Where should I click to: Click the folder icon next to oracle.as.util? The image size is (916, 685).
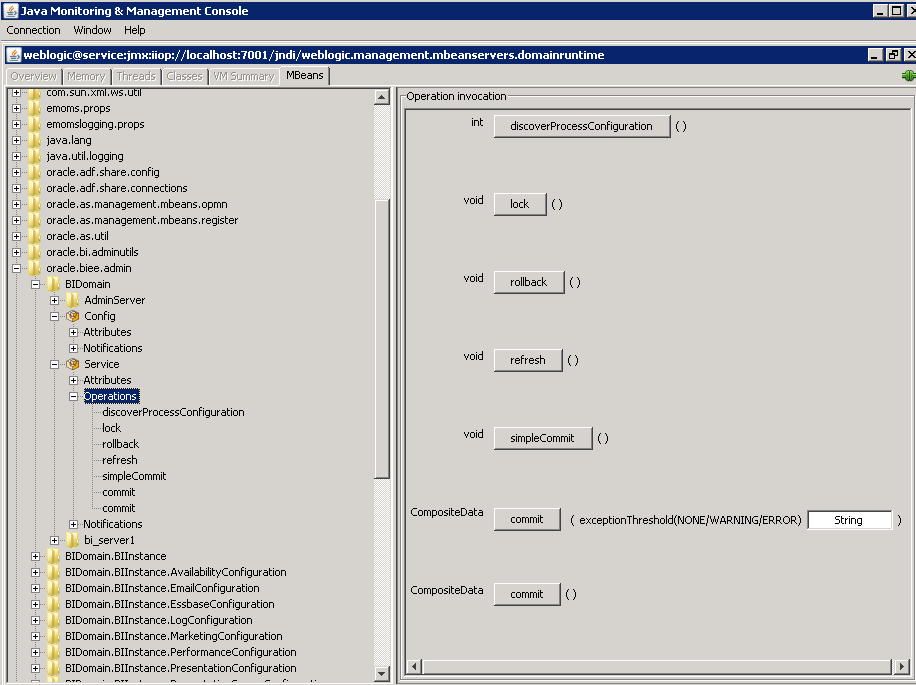pos(34,236)
